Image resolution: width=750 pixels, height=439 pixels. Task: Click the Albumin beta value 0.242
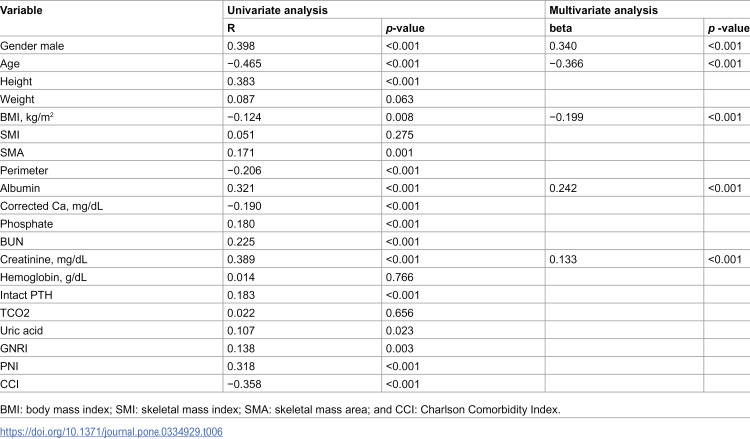pyautogui.click(x=563, y=188)
